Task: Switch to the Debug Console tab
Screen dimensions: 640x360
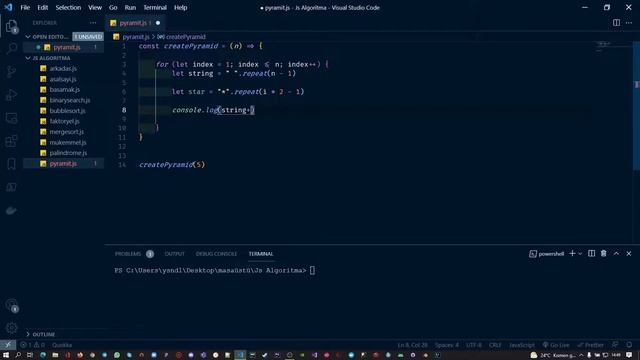Action: 216,254
